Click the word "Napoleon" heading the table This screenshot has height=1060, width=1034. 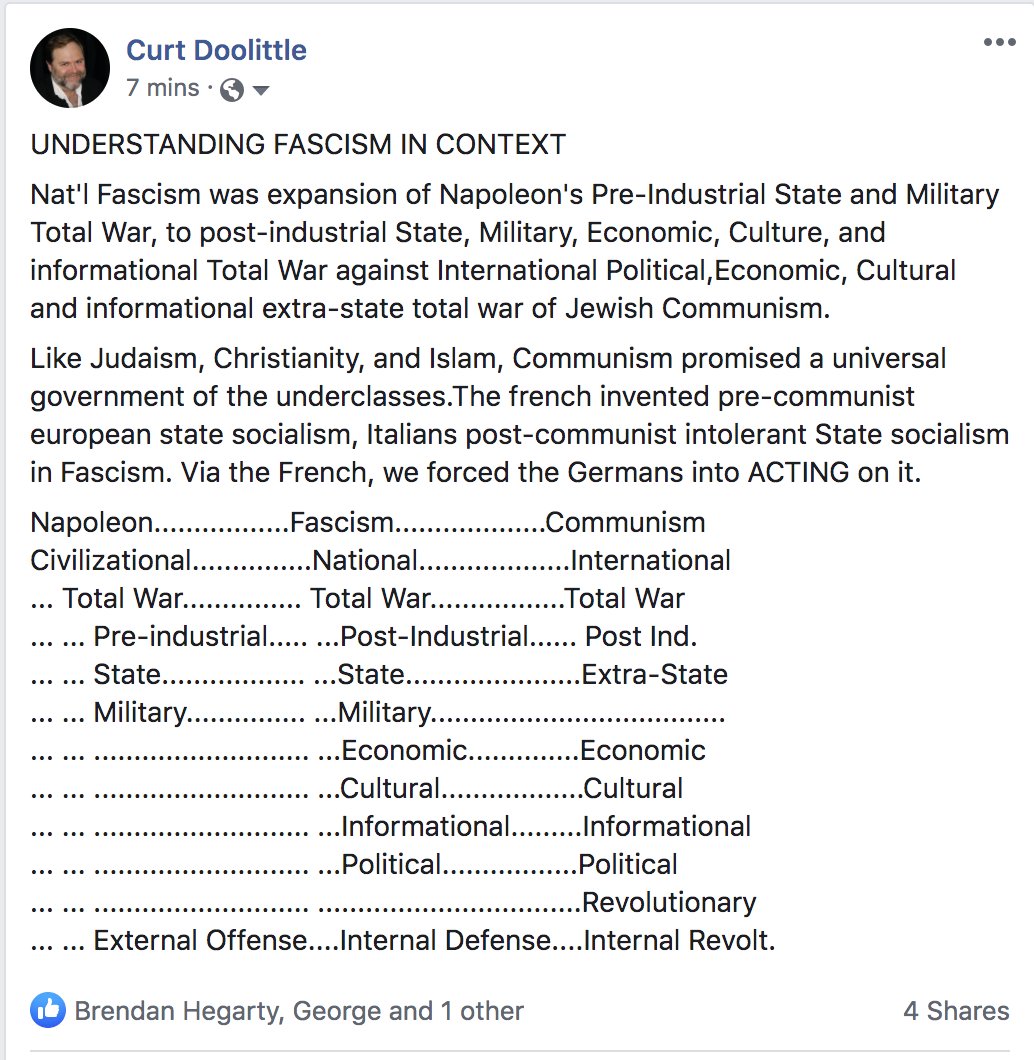[x=92, y=522]
